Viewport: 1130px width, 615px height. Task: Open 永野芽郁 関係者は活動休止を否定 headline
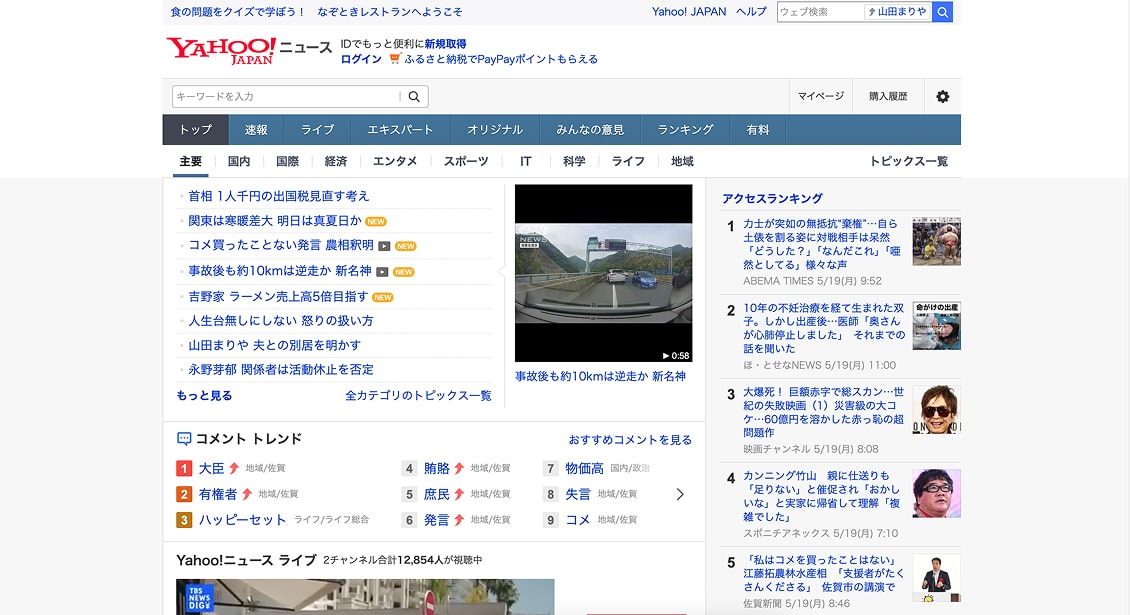(280, 370)
